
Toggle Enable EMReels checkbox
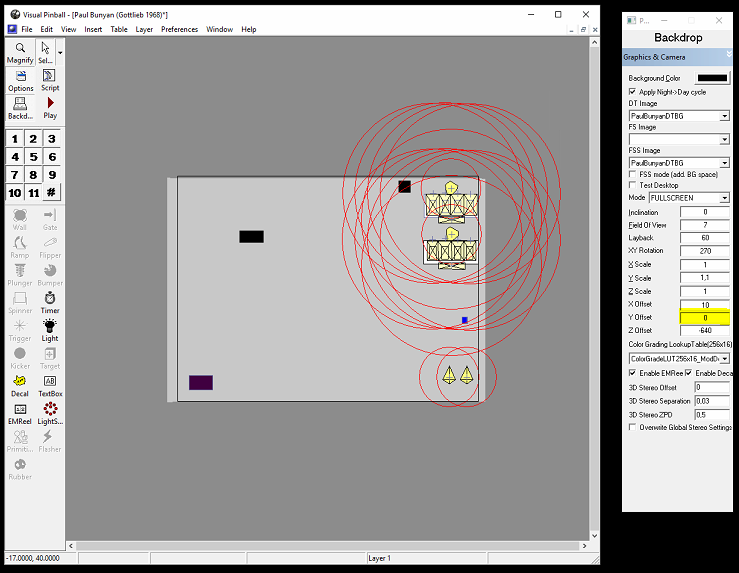[x=632, y=373]
